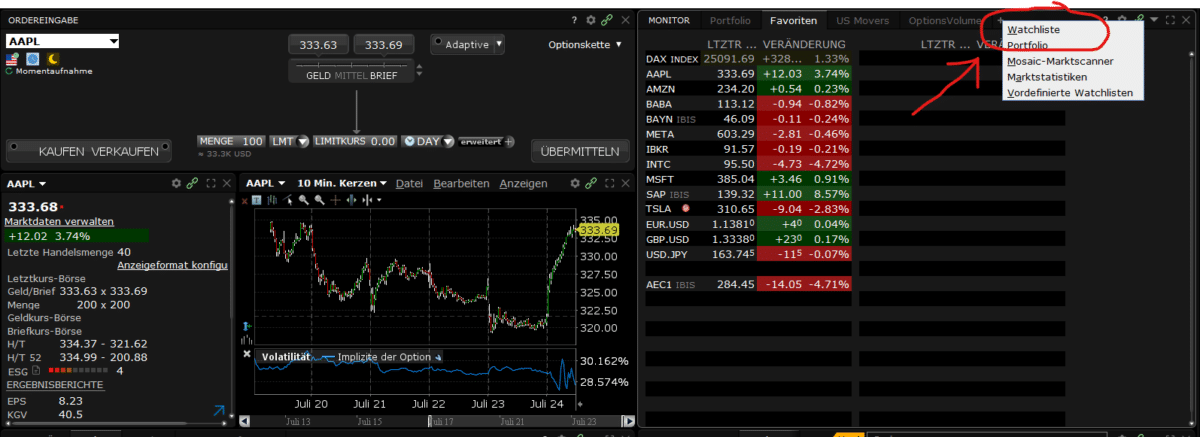Select the zoom-out magnifier in chart toolbar
Viewport: 1200px width, 437px height.
(x=319, y=201)
